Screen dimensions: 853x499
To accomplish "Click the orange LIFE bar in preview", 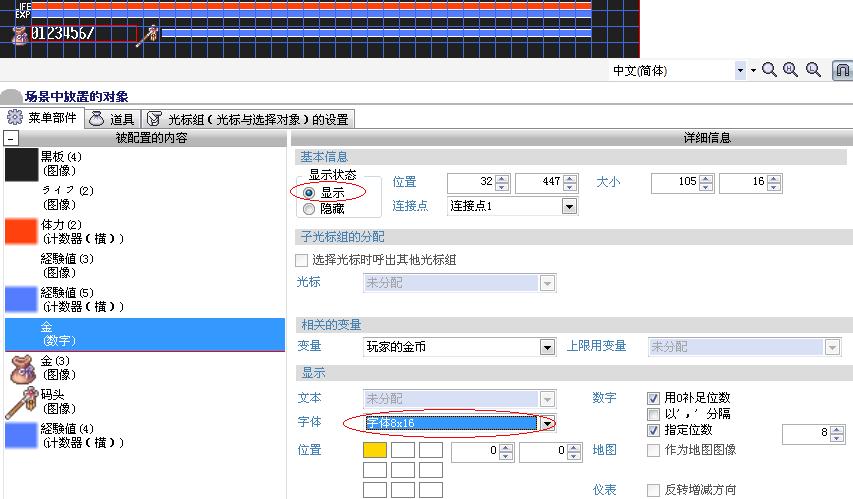I will 312,6.
